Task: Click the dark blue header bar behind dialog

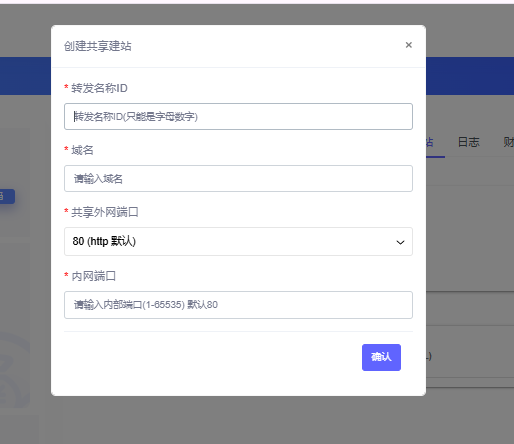Action: coord(470,76)
